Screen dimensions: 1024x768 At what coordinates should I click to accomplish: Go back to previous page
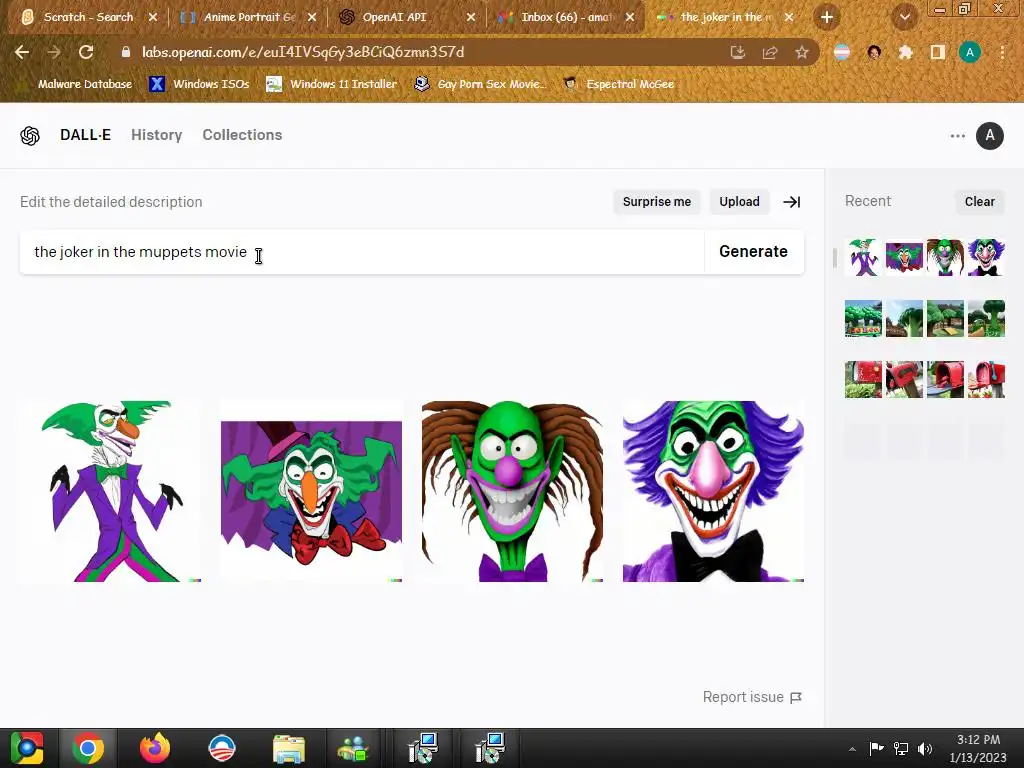[22, 52]
